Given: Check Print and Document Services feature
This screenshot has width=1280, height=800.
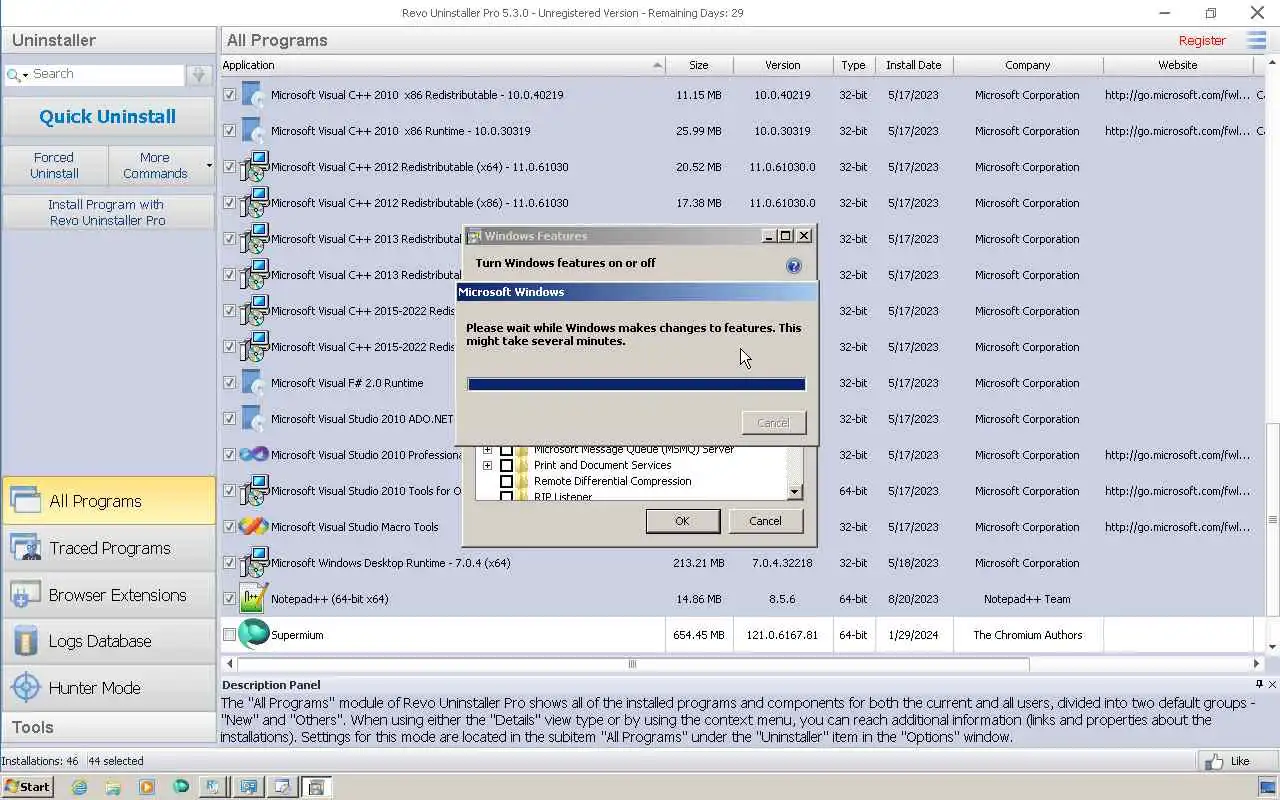Looking at the screenshot, I should point(506,465).
